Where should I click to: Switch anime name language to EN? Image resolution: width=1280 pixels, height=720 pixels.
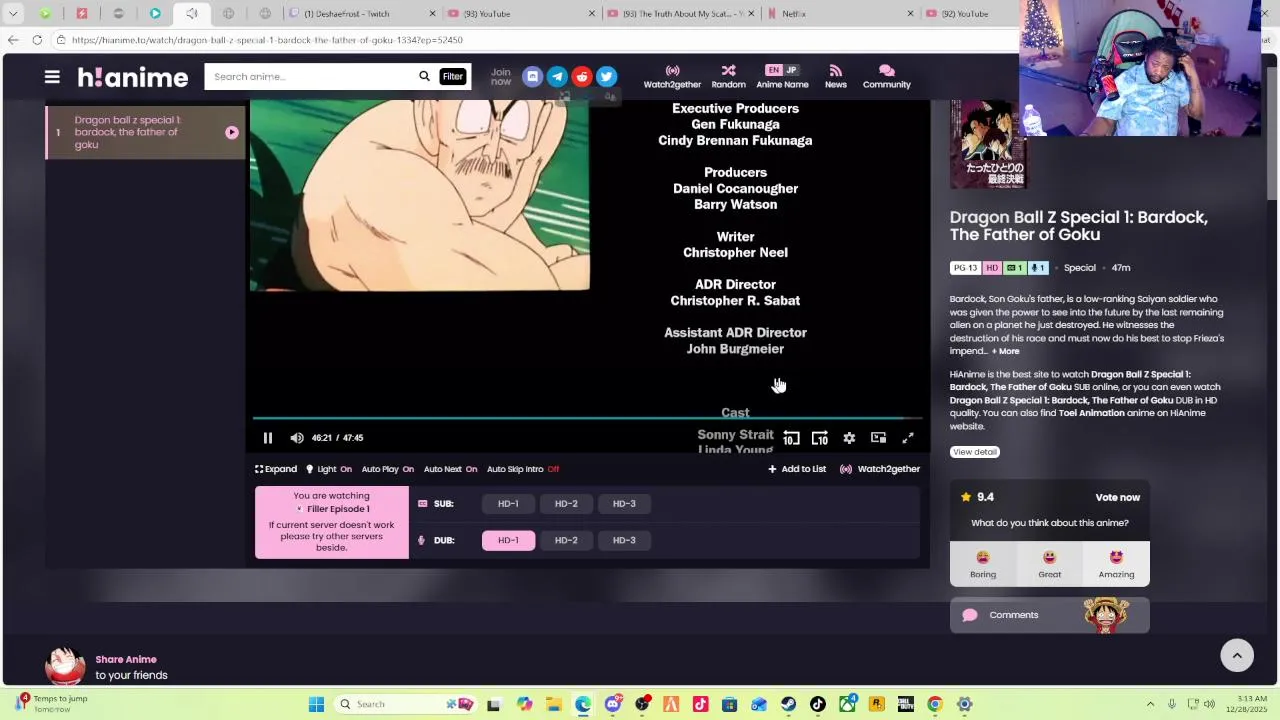(773, 70)
